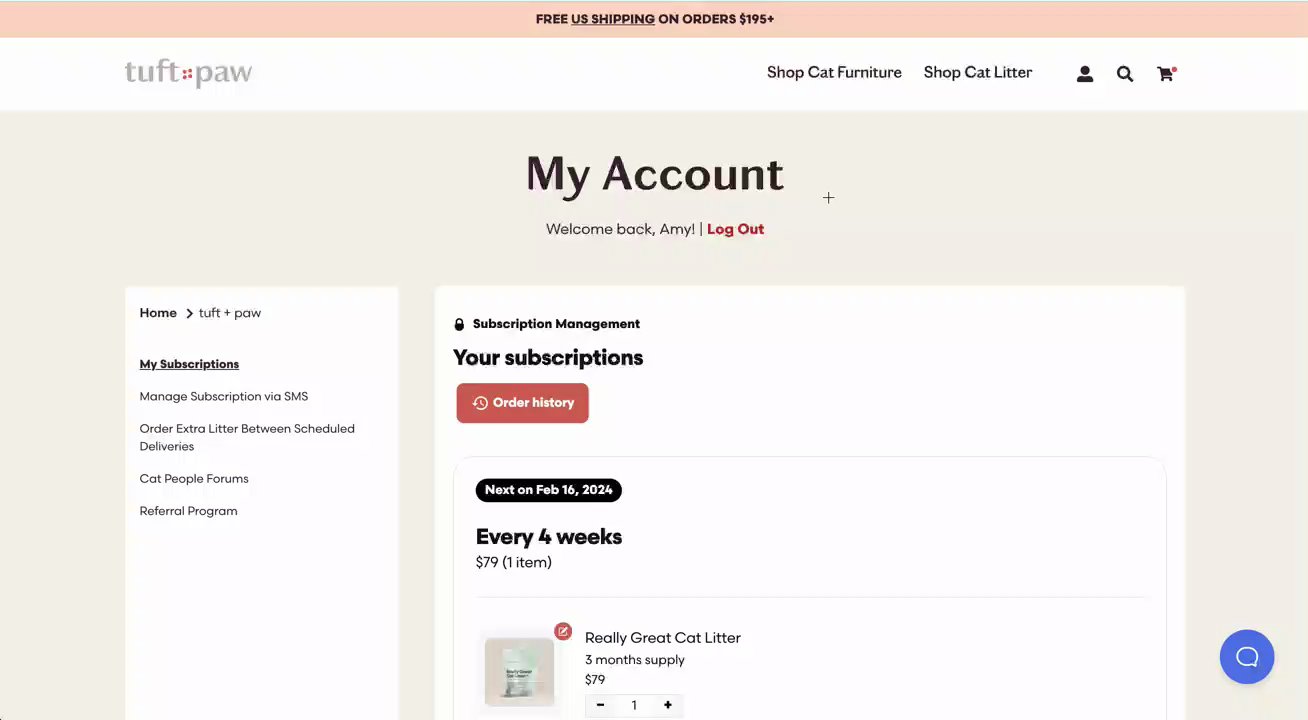The width and height of the screenshot is (1308, 720).
Task: Open the Referral Program page
Action: (x=188, y=511)
